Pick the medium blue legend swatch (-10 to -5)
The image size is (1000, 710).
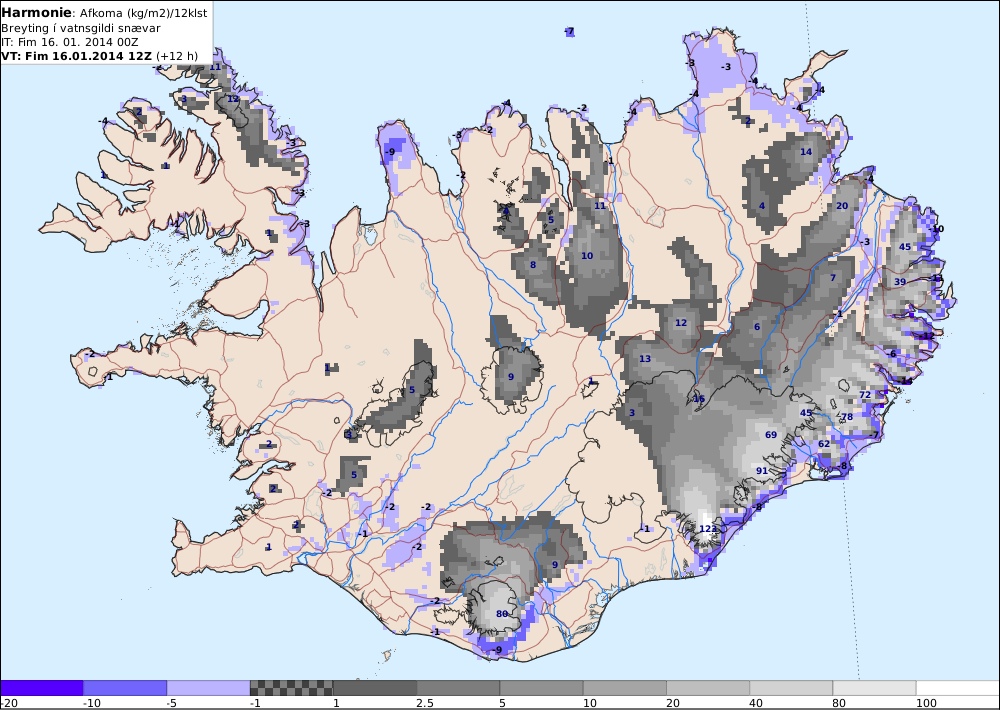click(x=125, y=688)
